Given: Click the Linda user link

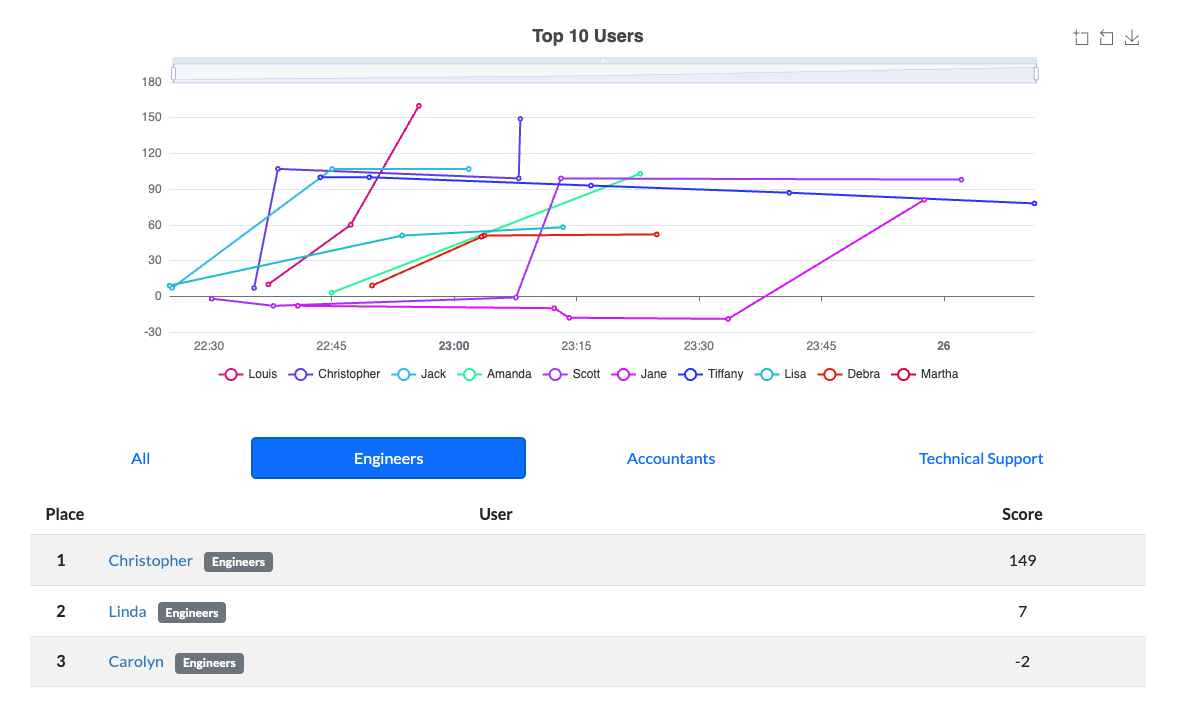Looking at the screenshot, I should point(127,612).
